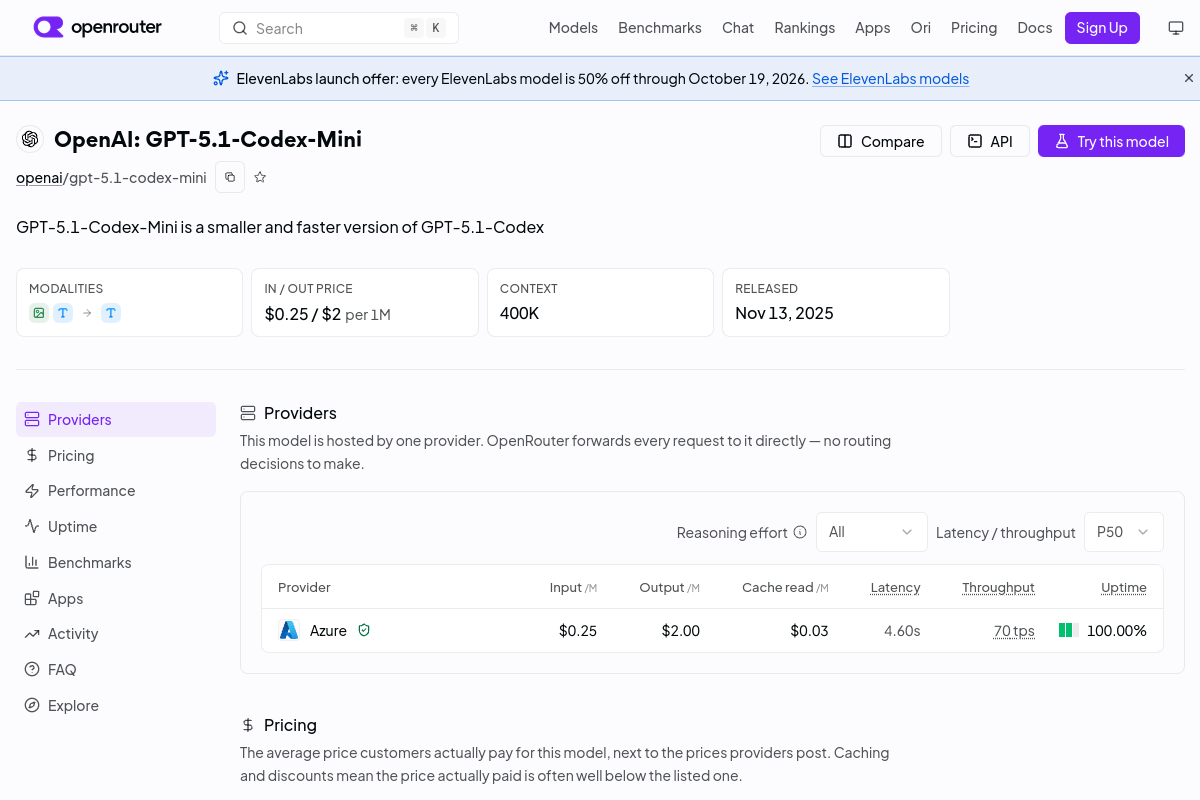The image size is (1200, 800).
Task: Favorite this model with the star icon
Action: [260, 177]
